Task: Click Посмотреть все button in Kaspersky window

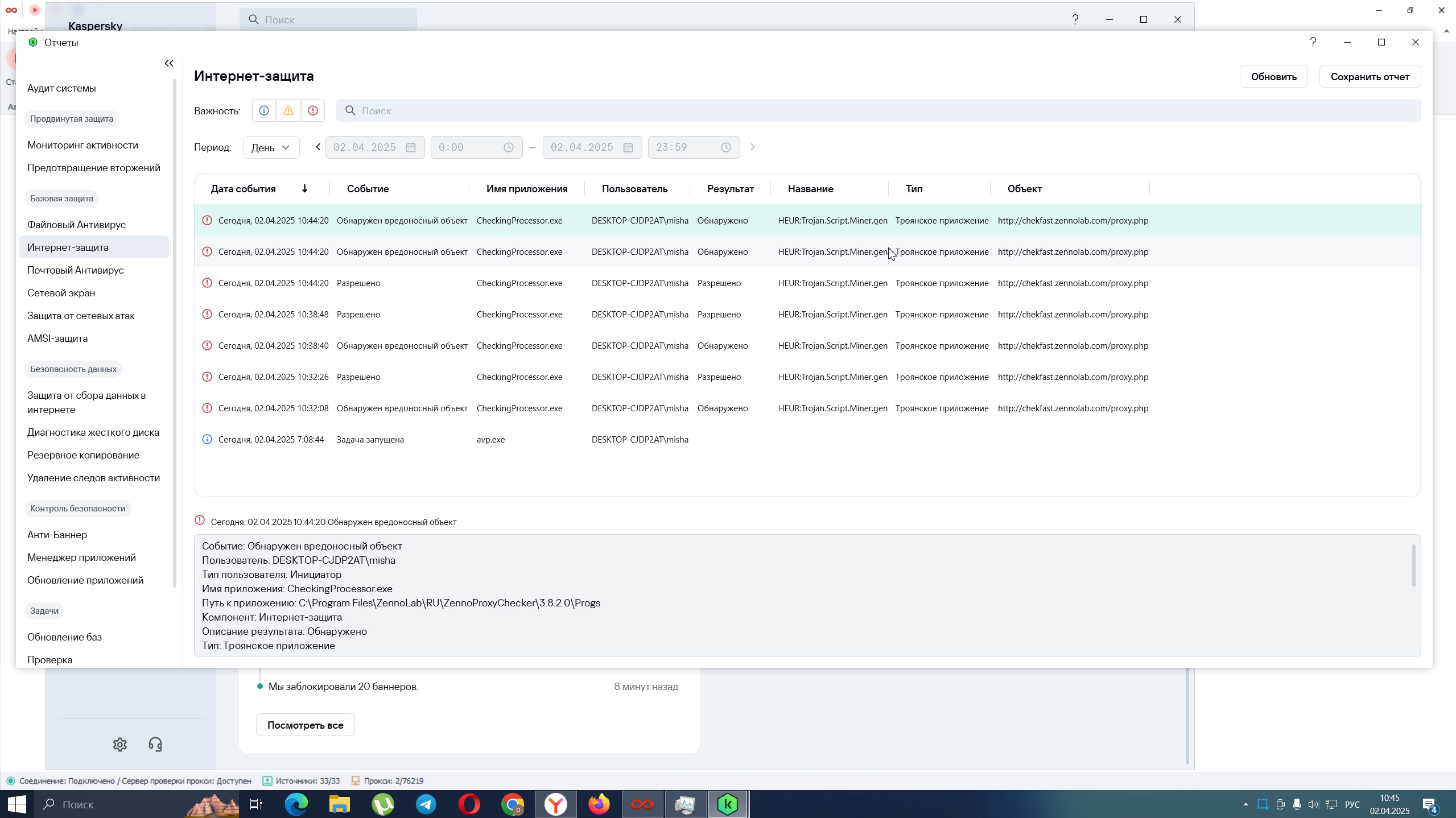Action: pyautogui.click(x=305, y=725)
